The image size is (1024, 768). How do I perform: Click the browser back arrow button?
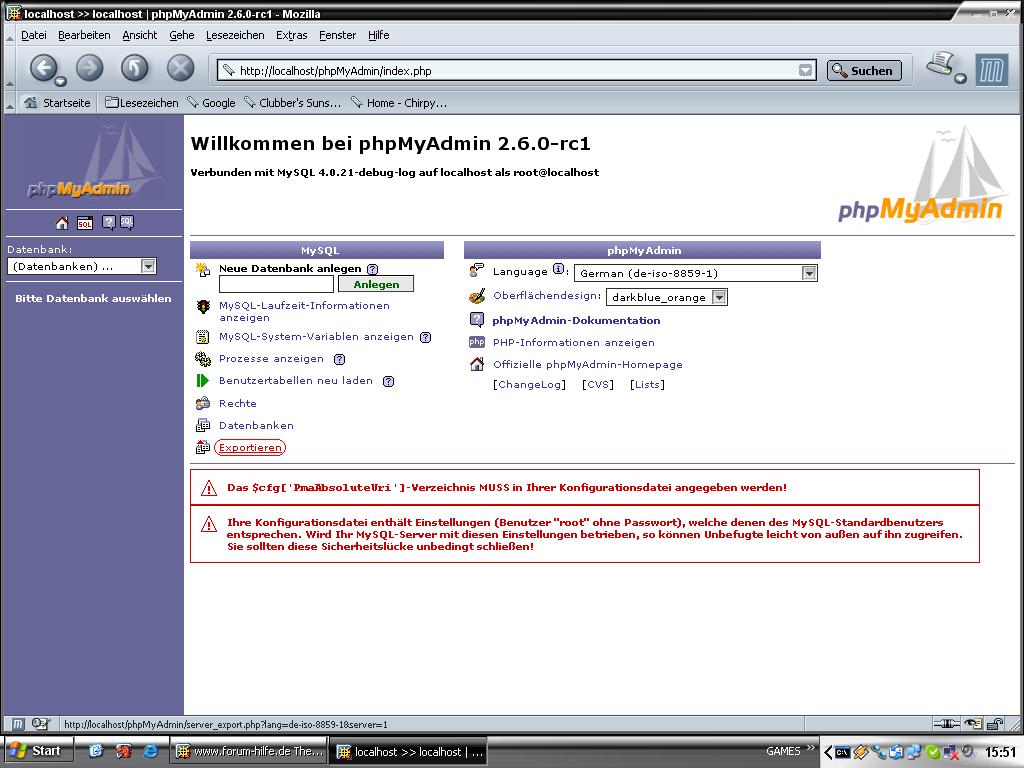43,68
